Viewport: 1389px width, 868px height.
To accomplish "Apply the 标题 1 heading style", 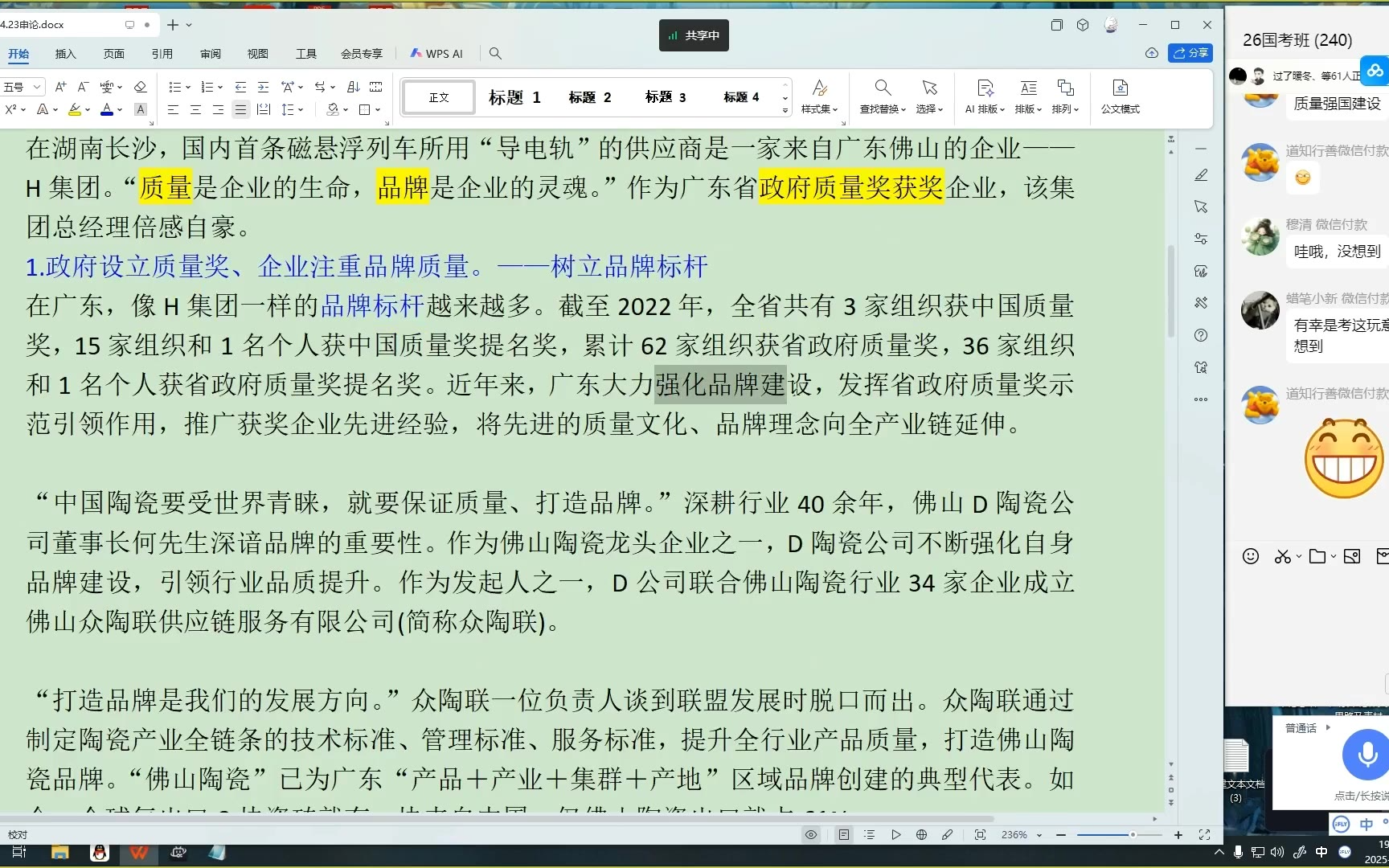I will (x=514, y=97).
